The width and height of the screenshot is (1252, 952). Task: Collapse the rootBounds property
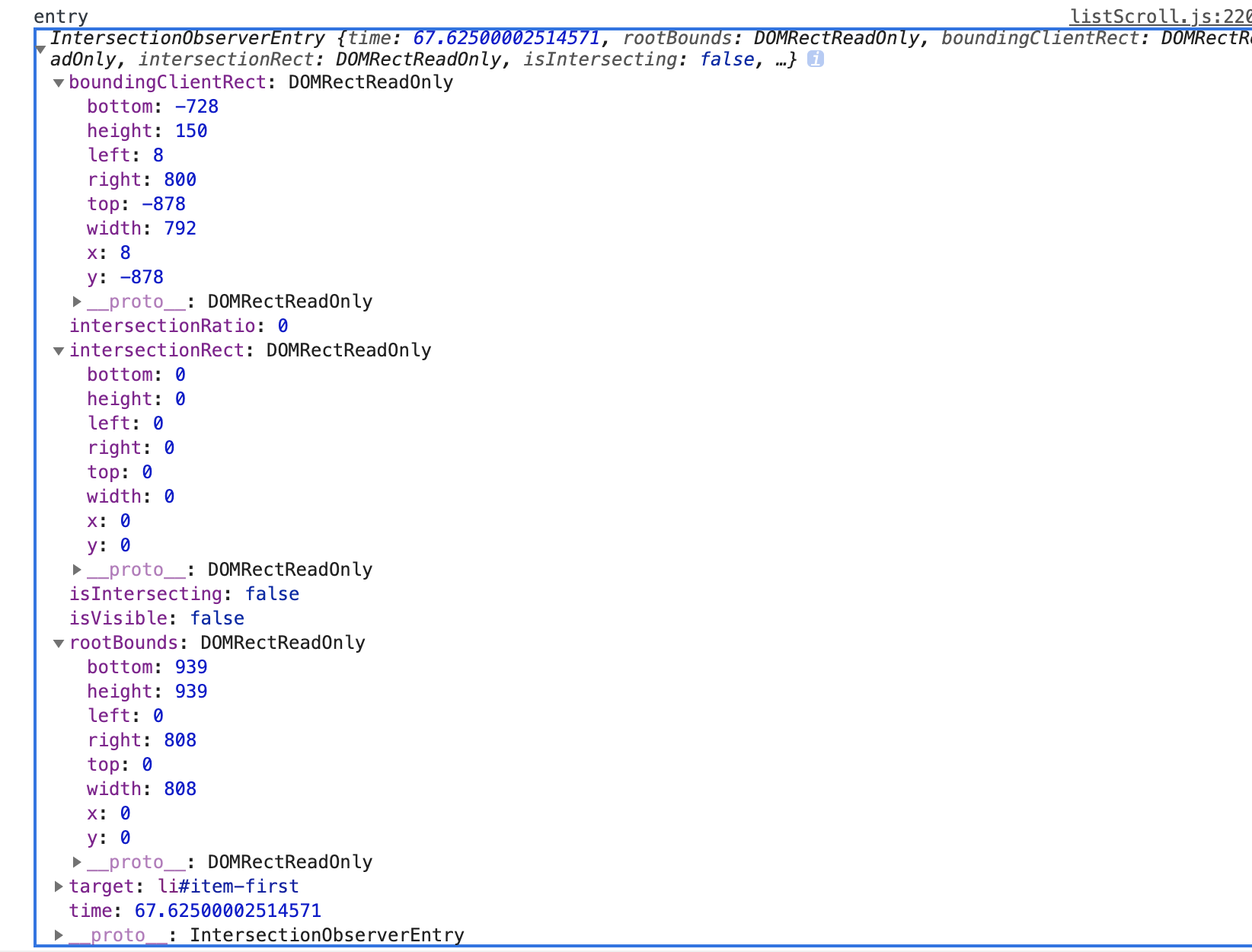click(59, 644)
